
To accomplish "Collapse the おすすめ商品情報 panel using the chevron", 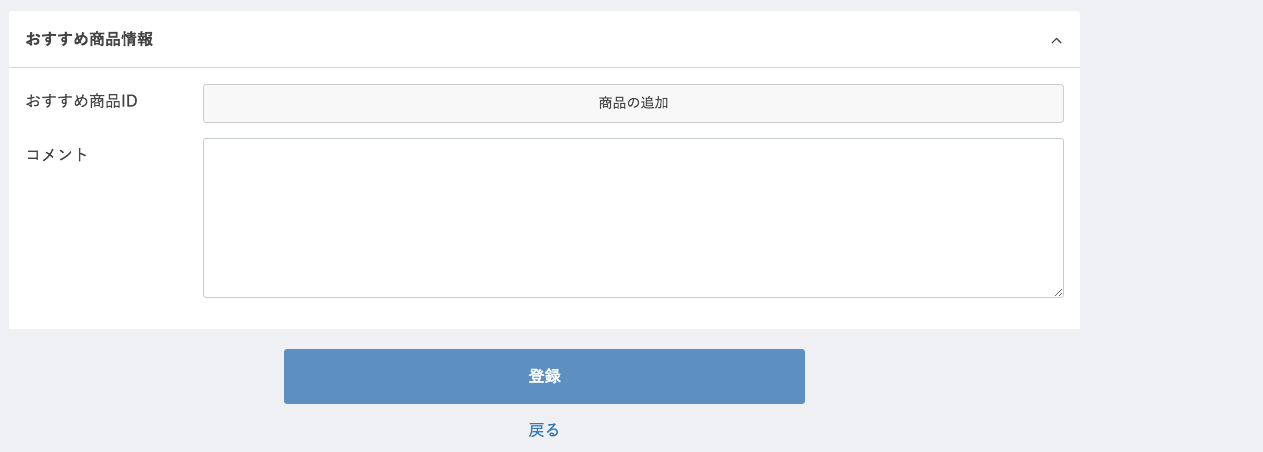I will 1056,41.
